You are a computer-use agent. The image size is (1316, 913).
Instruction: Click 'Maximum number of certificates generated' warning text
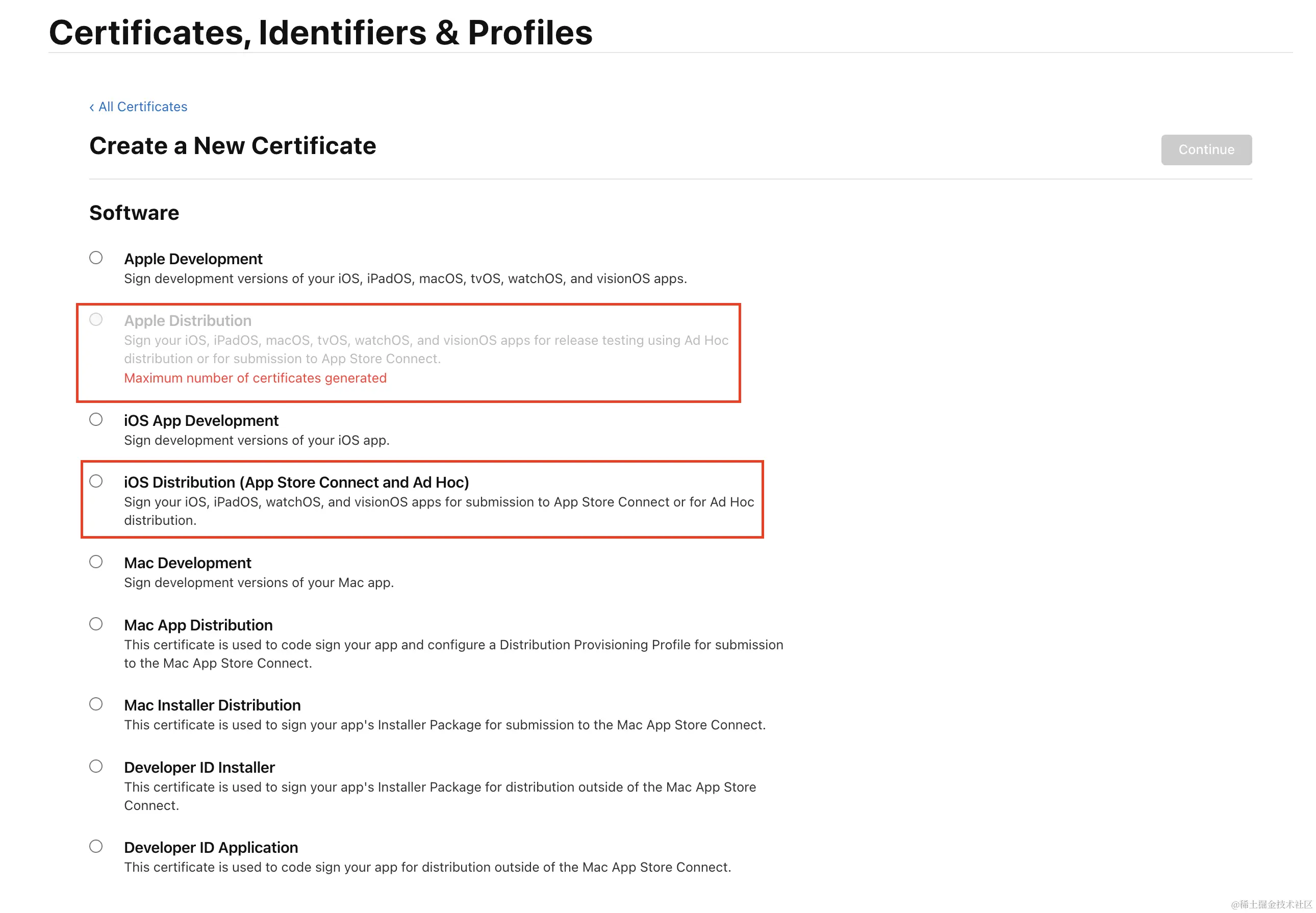(256, 378)
